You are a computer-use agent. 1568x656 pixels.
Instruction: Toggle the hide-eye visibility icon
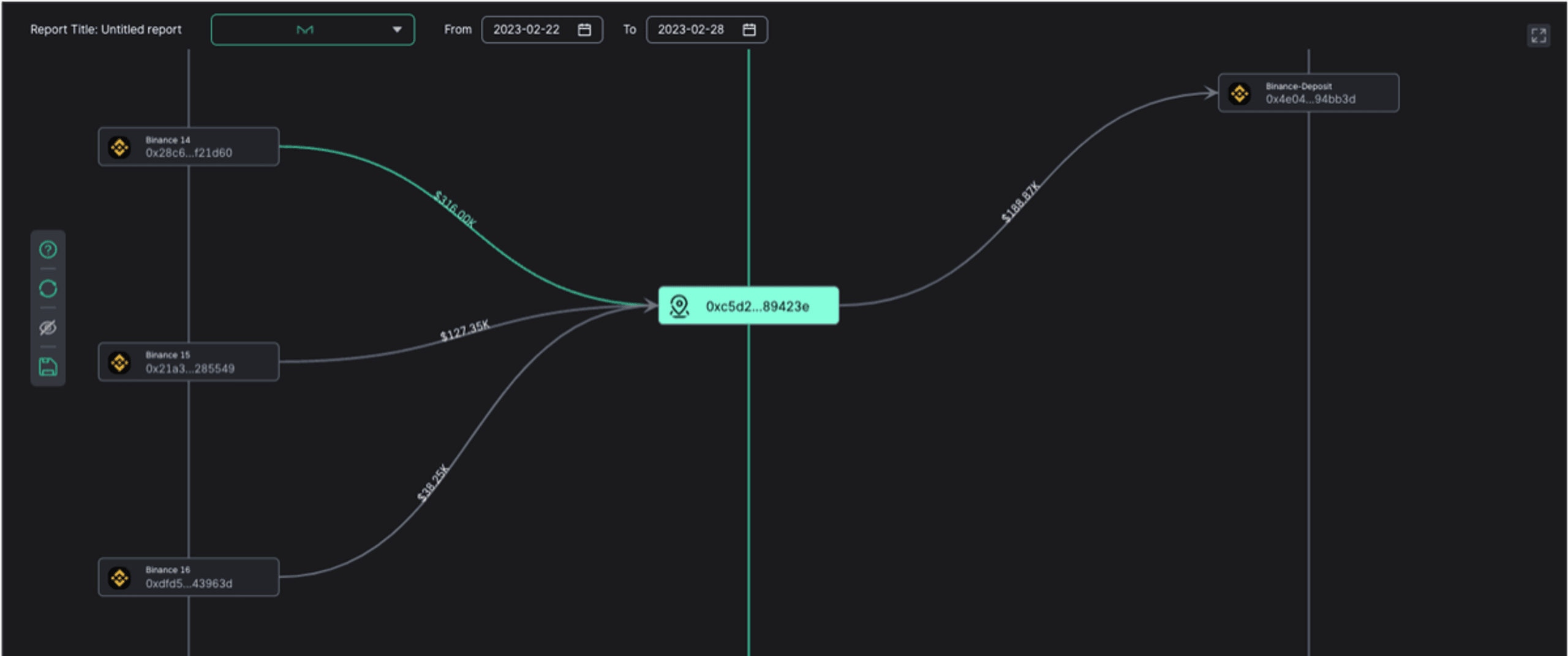coord(48,328)
